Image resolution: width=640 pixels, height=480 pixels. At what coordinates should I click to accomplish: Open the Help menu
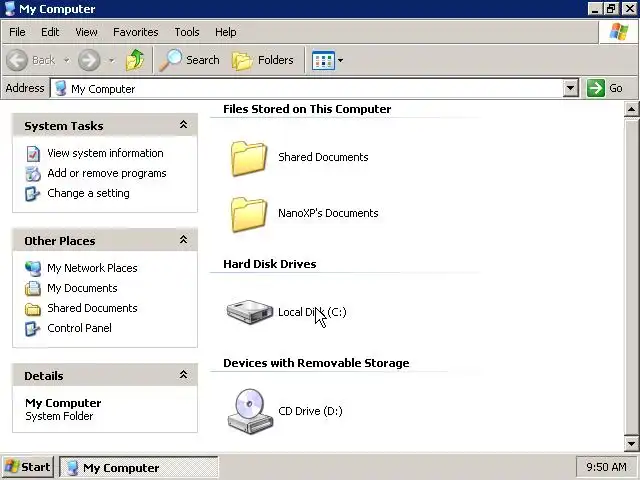point(226,32)
